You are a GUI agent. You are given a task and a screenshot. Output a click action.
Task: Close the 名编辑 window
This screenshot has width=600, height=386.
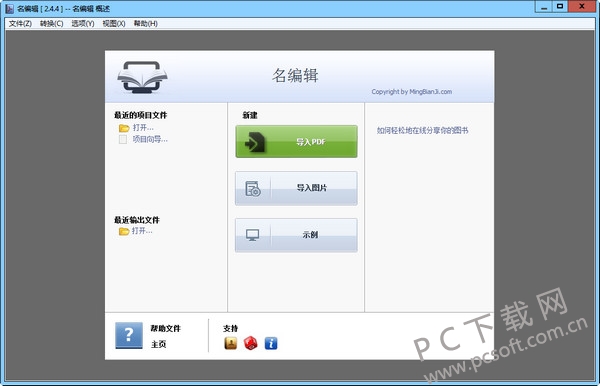(x=582, y=7)
